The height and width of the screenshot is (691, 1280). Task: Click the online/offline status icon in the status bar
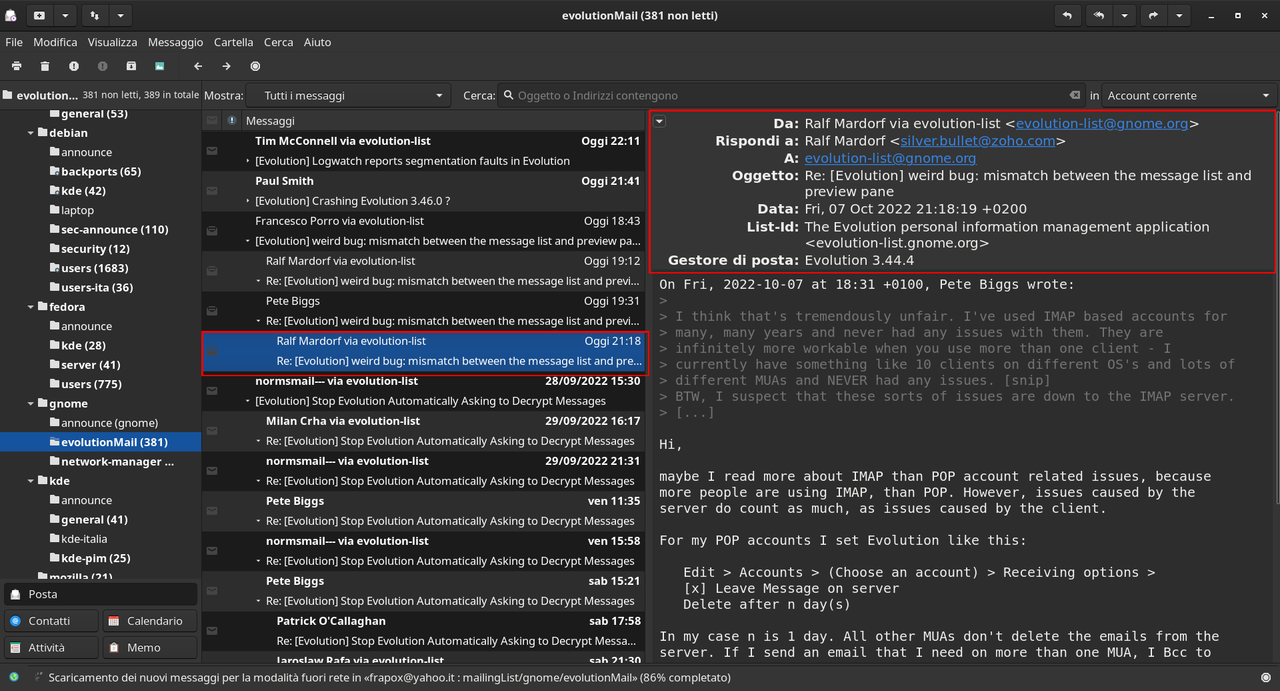pos(14,677)
